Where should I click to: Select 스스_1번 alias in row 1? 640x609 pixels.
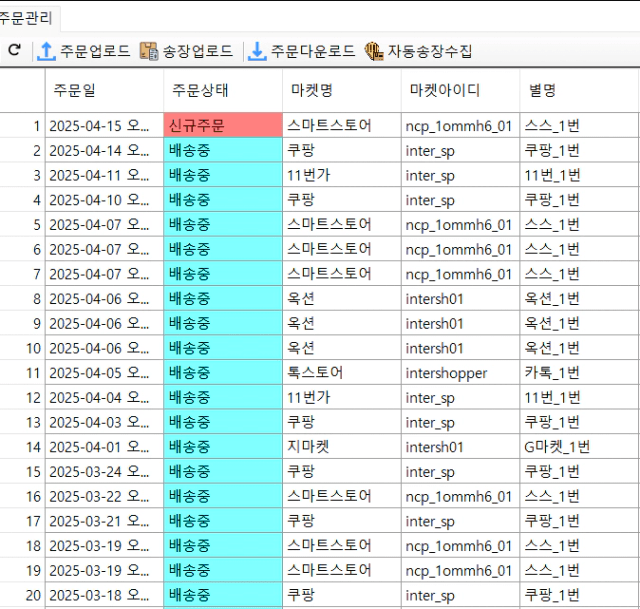(579, 126)
